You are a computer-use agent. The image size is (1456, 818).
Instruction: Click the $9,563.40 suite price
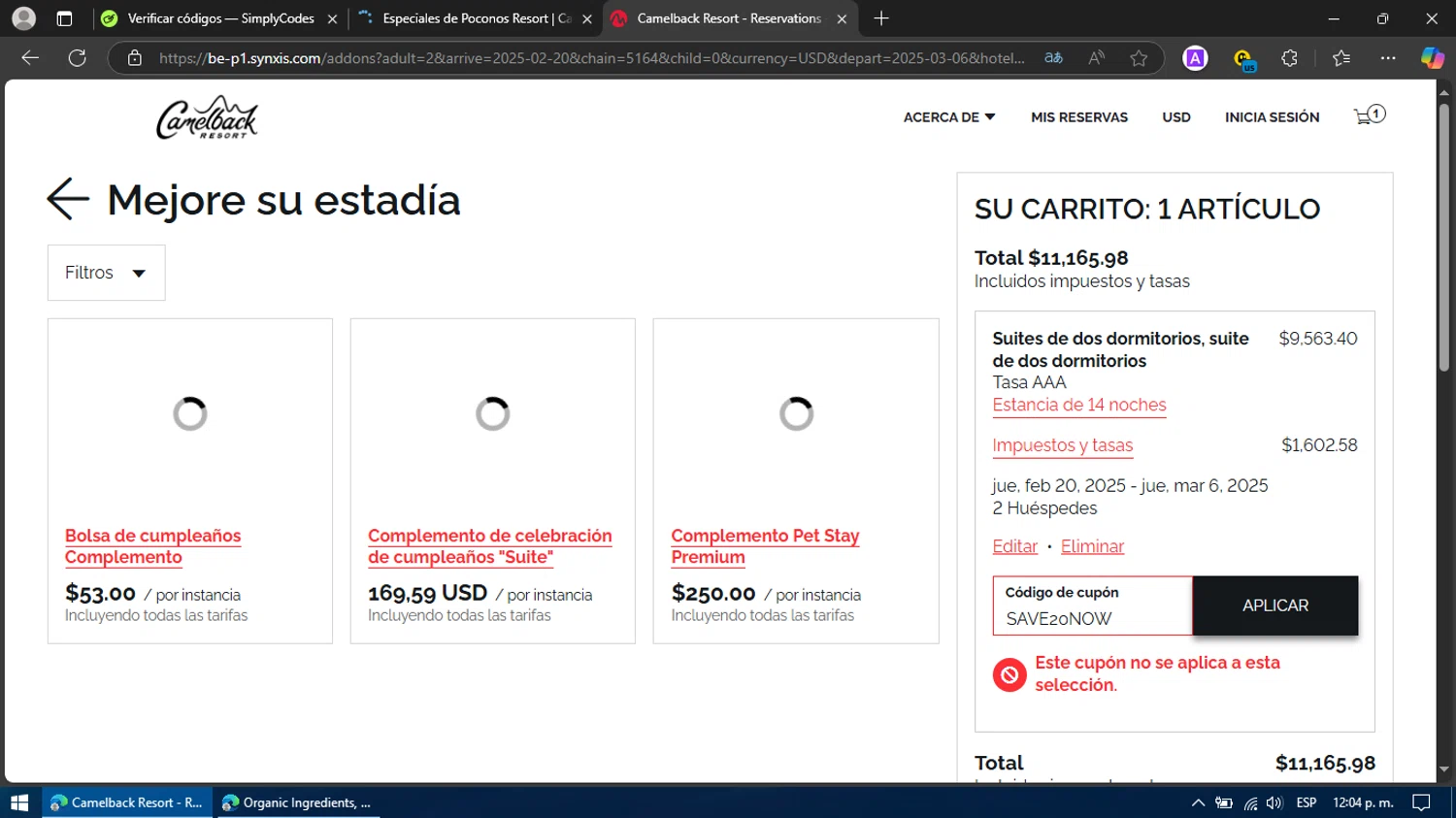point(1317,339)
